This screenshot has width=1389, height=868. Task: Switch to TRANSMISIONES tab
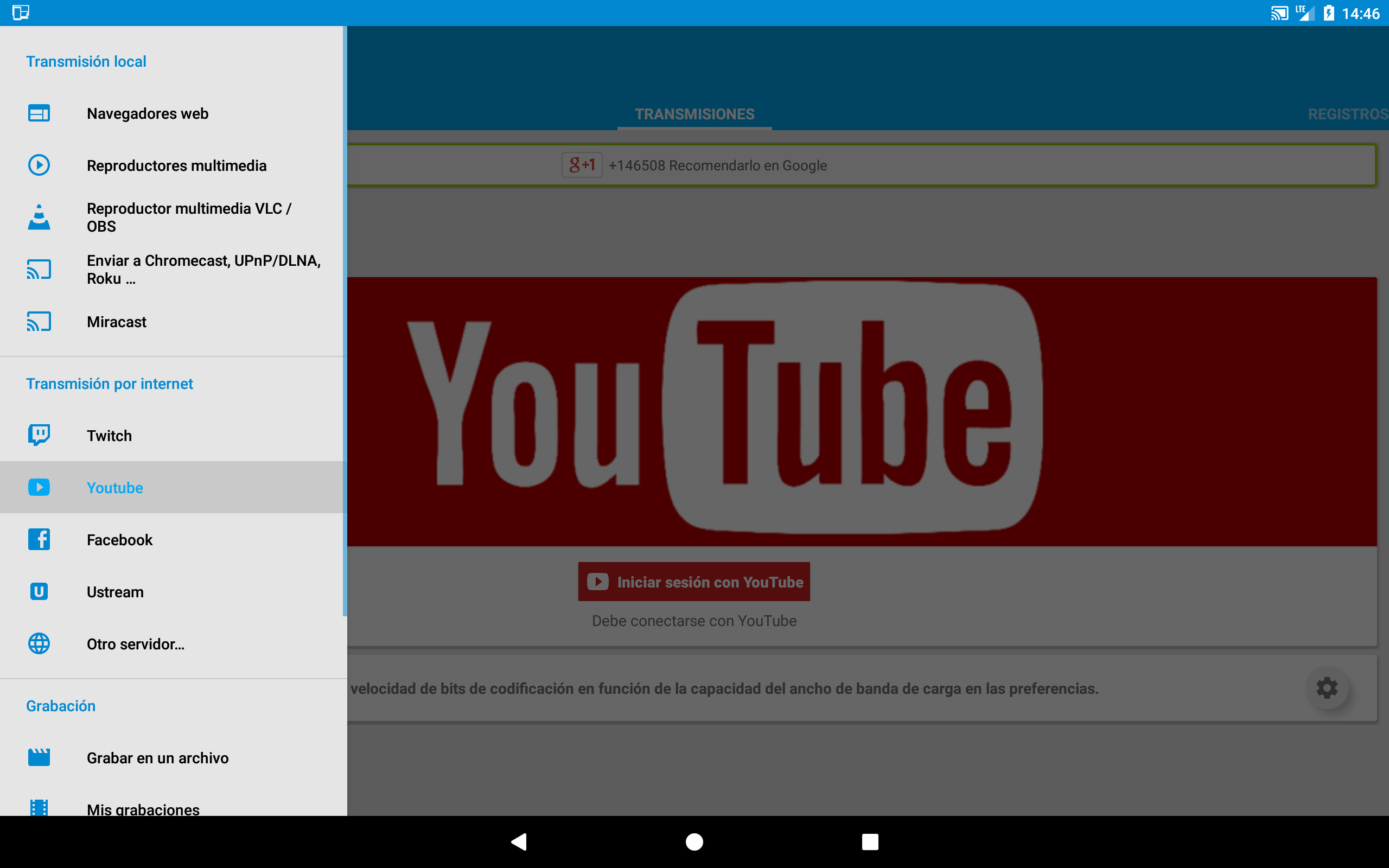click(x=694, y=114)
